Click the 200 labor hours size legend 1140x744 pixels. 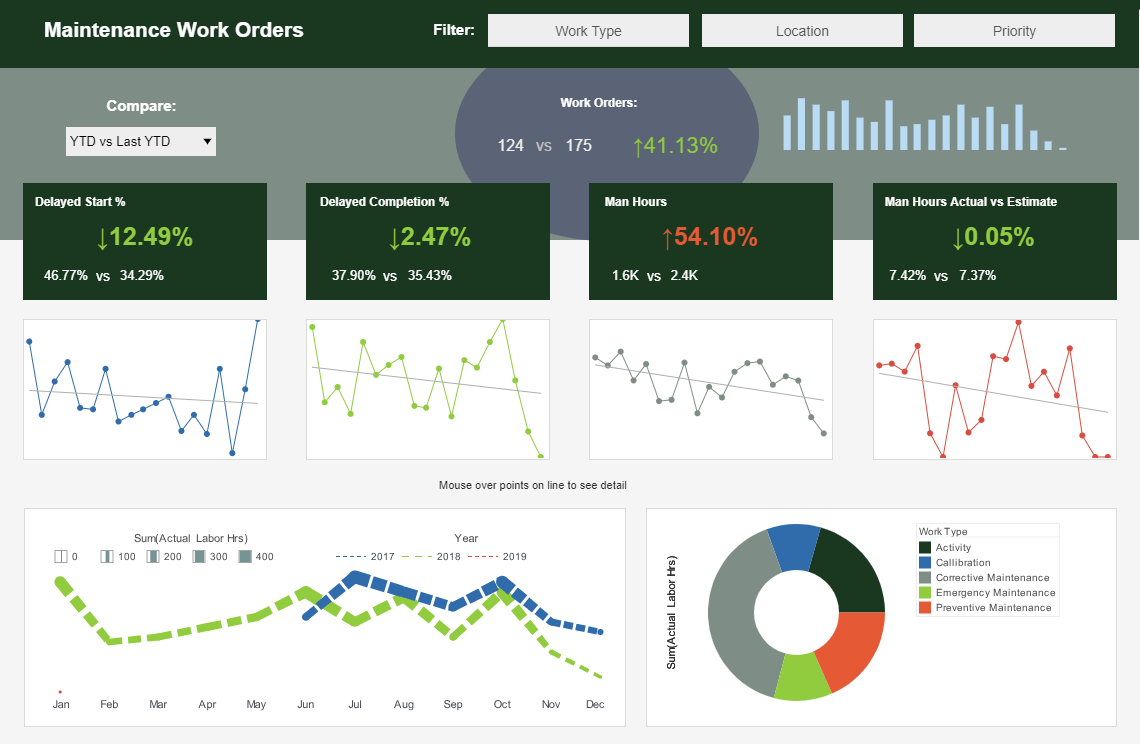(164, 556)
